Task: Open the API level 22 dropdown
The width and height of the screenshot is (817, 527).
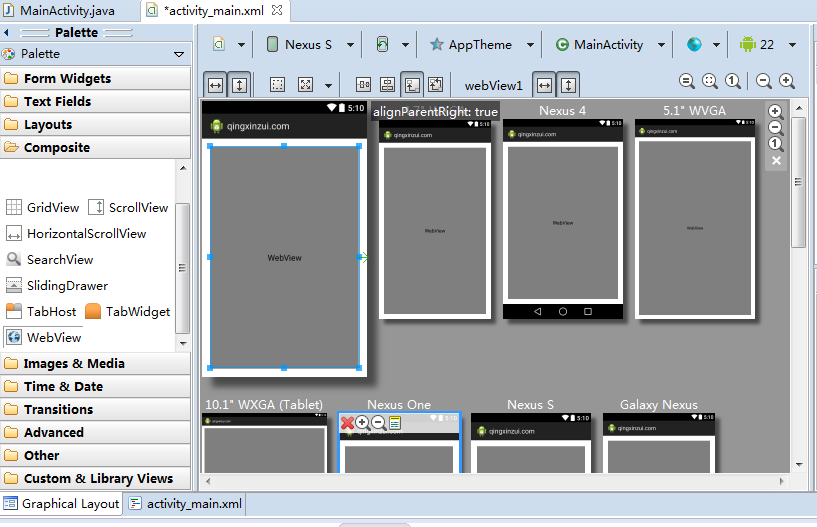Action: click(x=768, y=45)
